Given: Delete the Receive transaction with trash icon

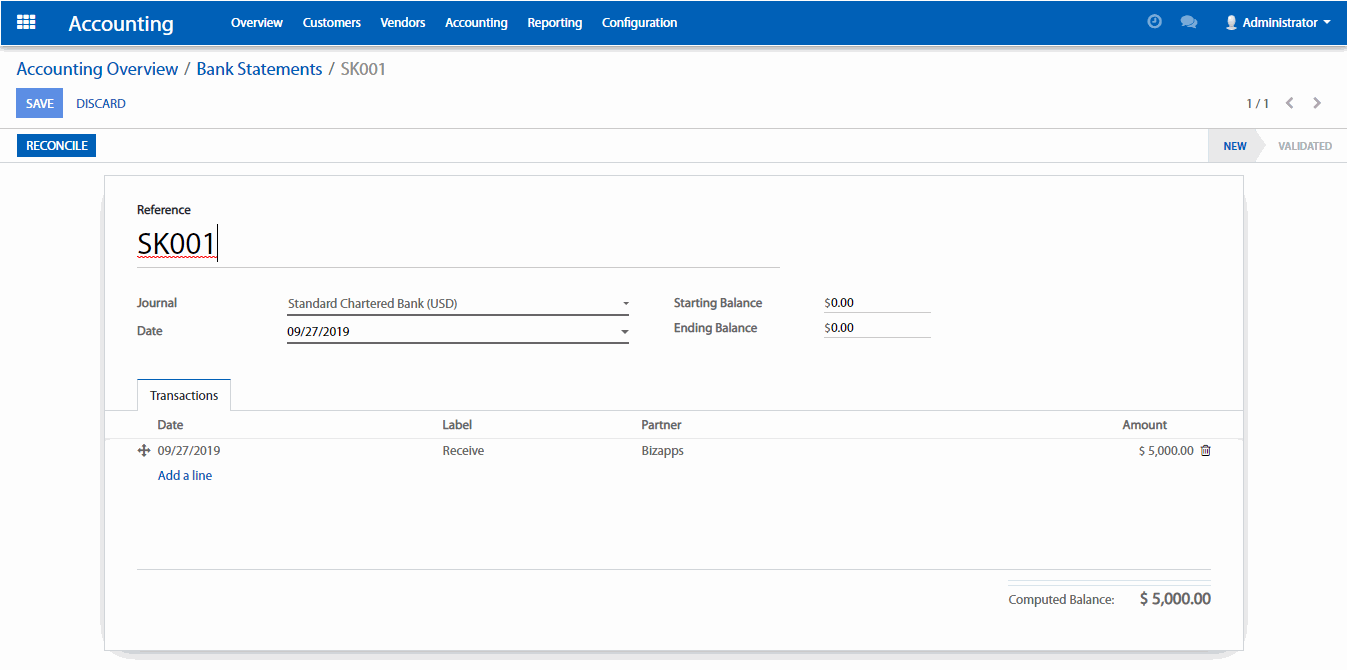Looking at the screenshot, I should click(x=1205, y=451).
